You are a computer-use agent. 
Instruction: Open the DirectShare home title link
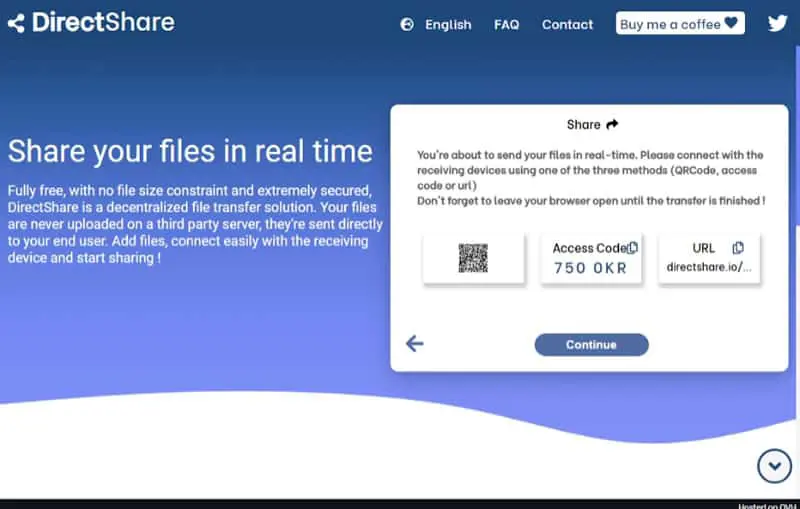click(x=104, y=22)
